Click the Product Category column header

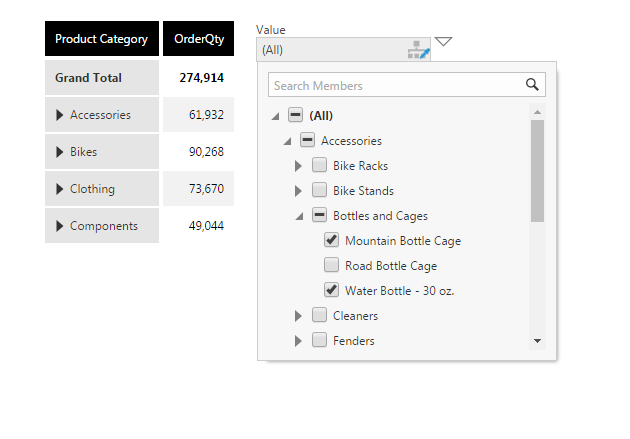pyautogui.click(x=101, y=39)
